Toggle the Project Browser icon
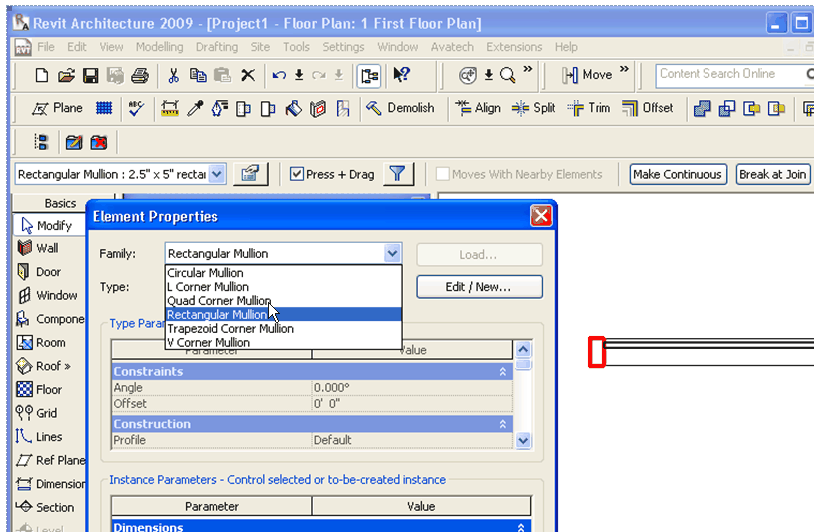 tap(369, 76)
